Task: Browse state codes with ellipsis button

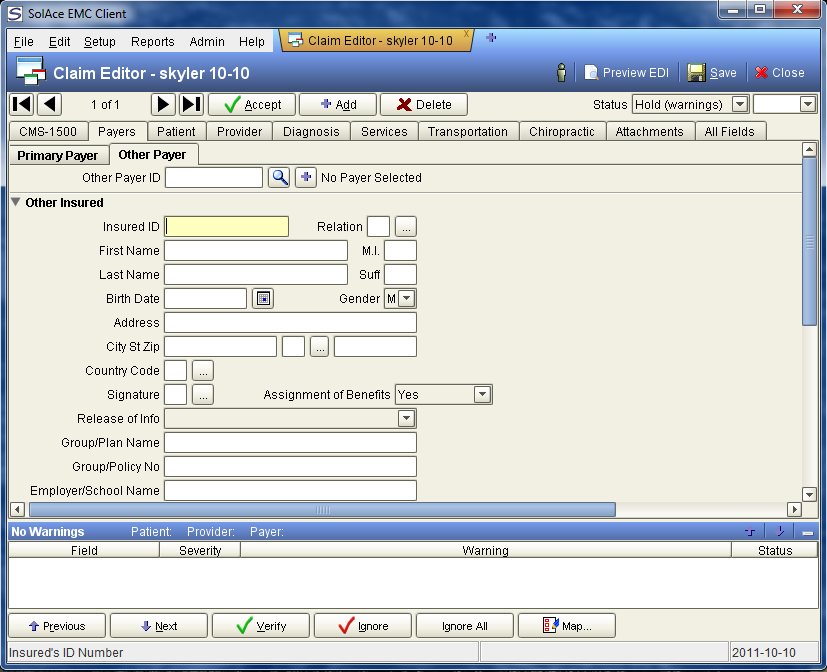Action: (x=320, y=347)
